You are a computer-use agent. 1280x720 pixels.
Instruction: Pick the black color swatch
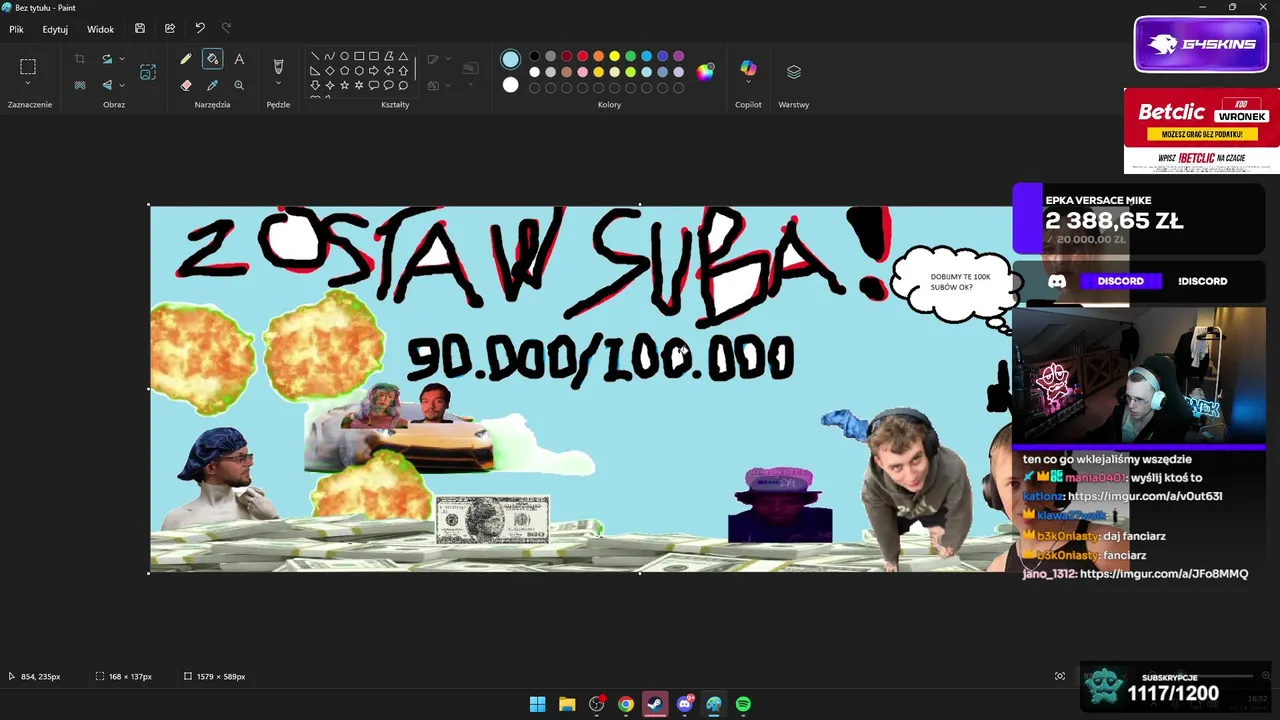(534, 56)
